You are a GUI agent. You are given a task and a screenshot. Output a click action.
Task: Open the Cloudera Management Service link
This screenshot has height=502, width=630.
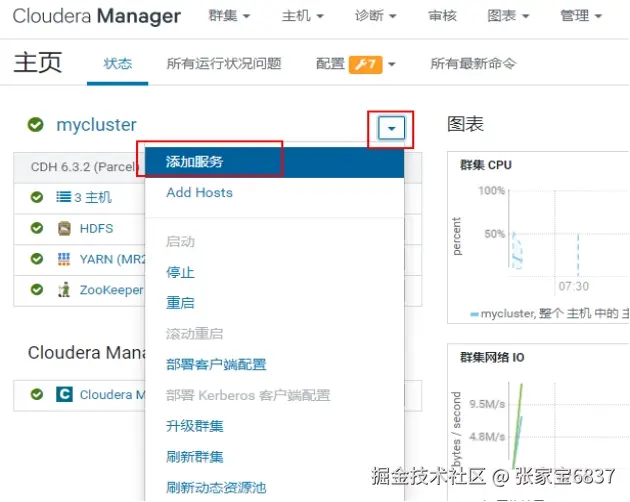click(112, 395)
